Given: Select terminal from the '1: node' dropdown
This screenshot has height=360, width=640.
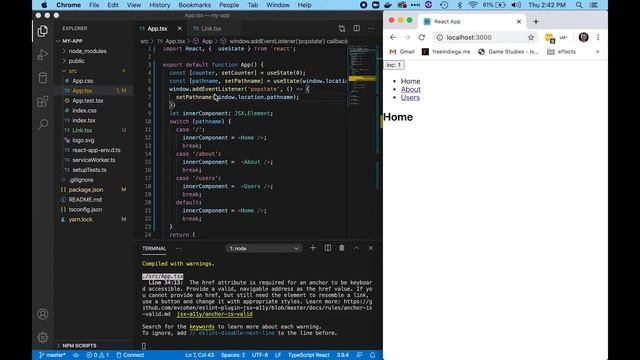Looking at the screenshot, I should (264, 248).
